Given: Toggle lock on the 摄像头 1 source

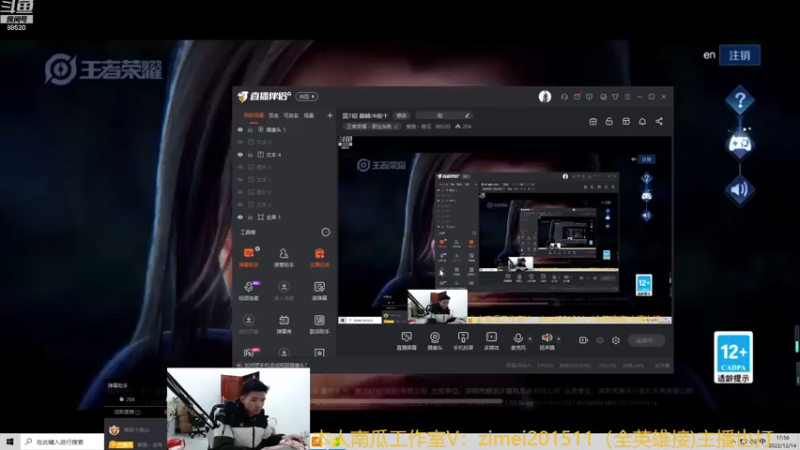Looking at the screenshot, I should 251,130.
